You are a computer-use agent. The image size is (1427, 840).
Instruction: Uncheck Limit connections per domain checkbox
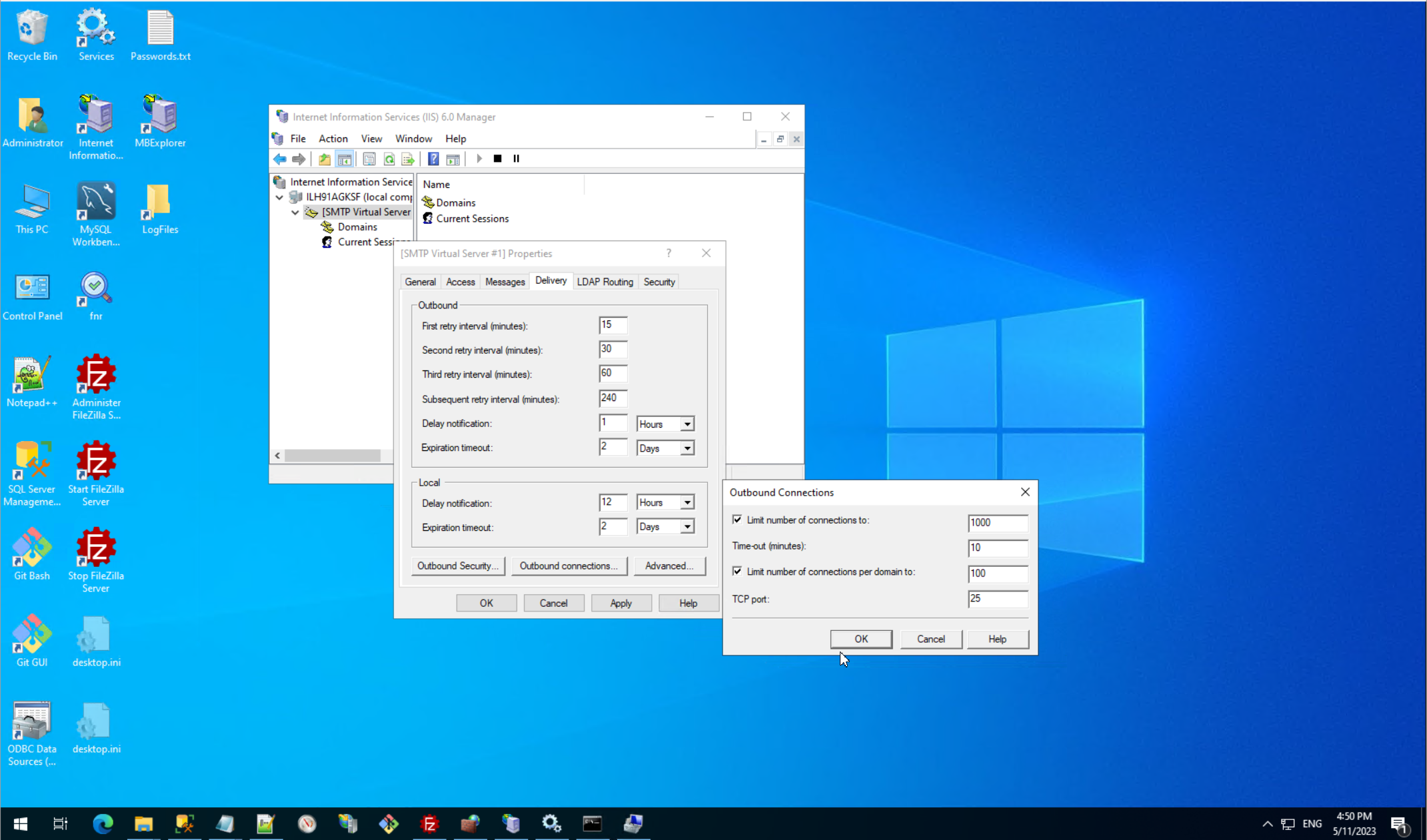737,572
